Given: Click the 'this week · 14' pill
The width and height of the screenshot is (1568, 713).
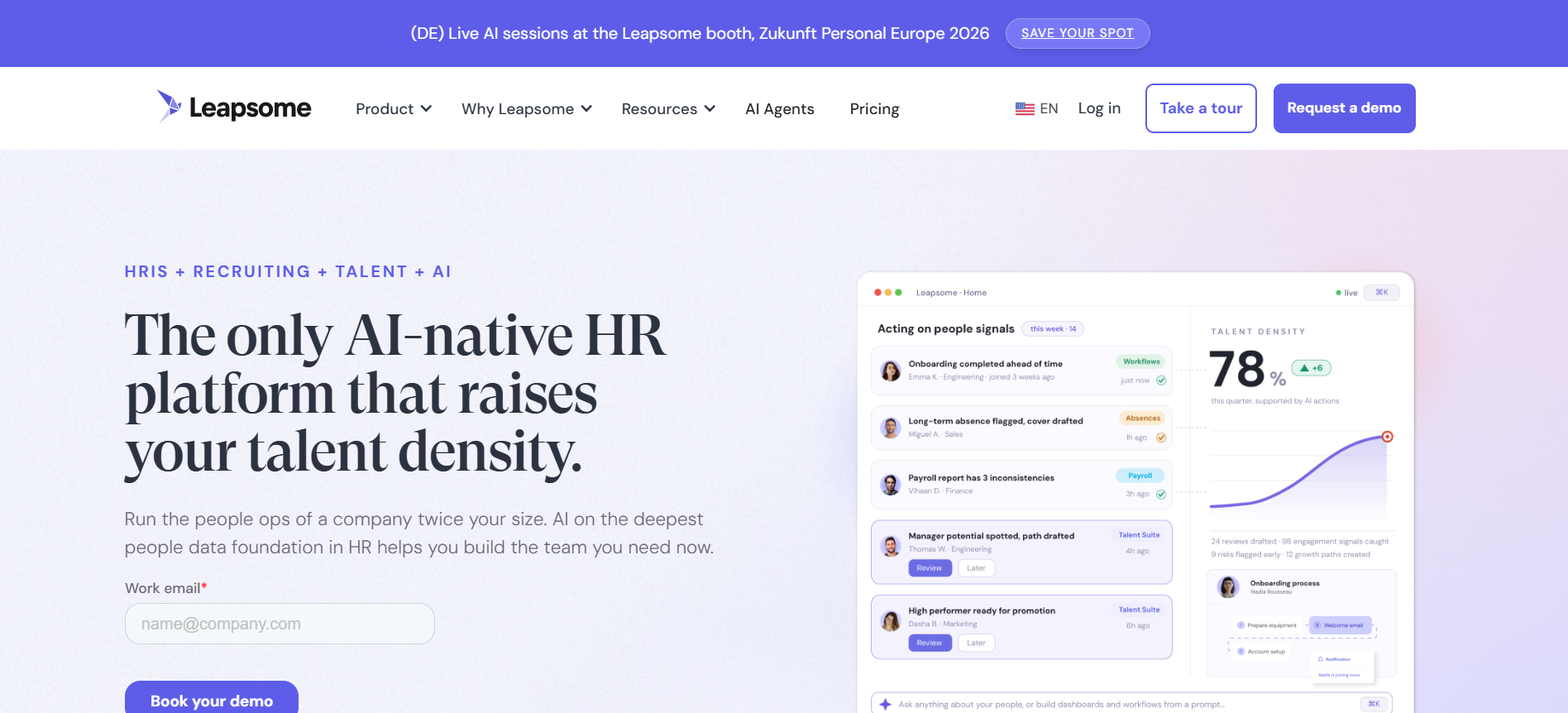Looking at the screenshot, I should tap(1053, 329).
